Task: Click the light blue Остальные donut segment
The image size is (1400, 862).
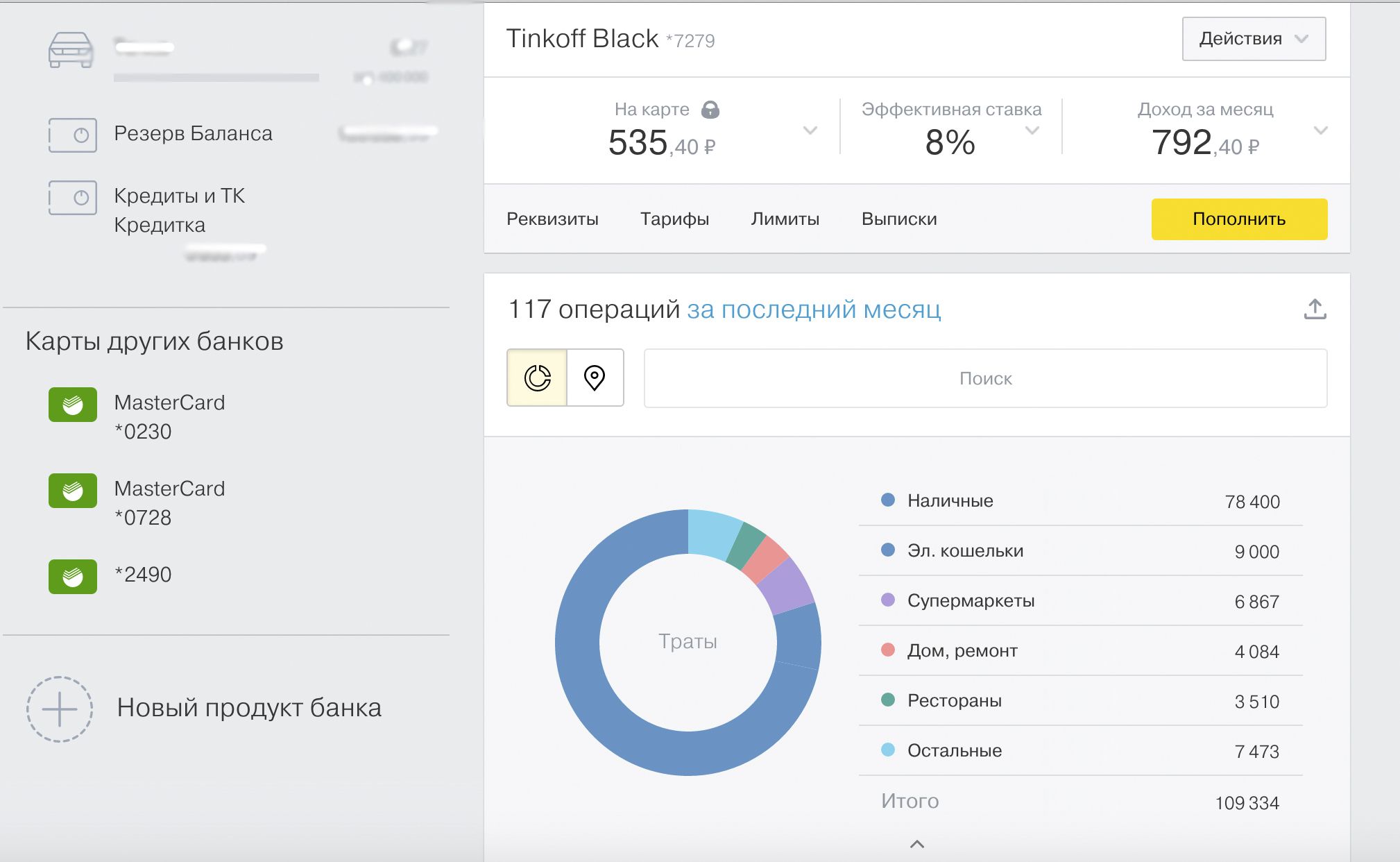Action: click(x=712, y=534)
